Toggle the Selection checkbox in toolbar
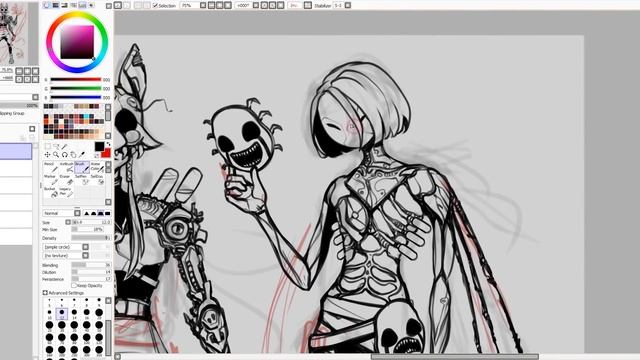The height and width of the screenshot is (360, 640). coord(155,5)
